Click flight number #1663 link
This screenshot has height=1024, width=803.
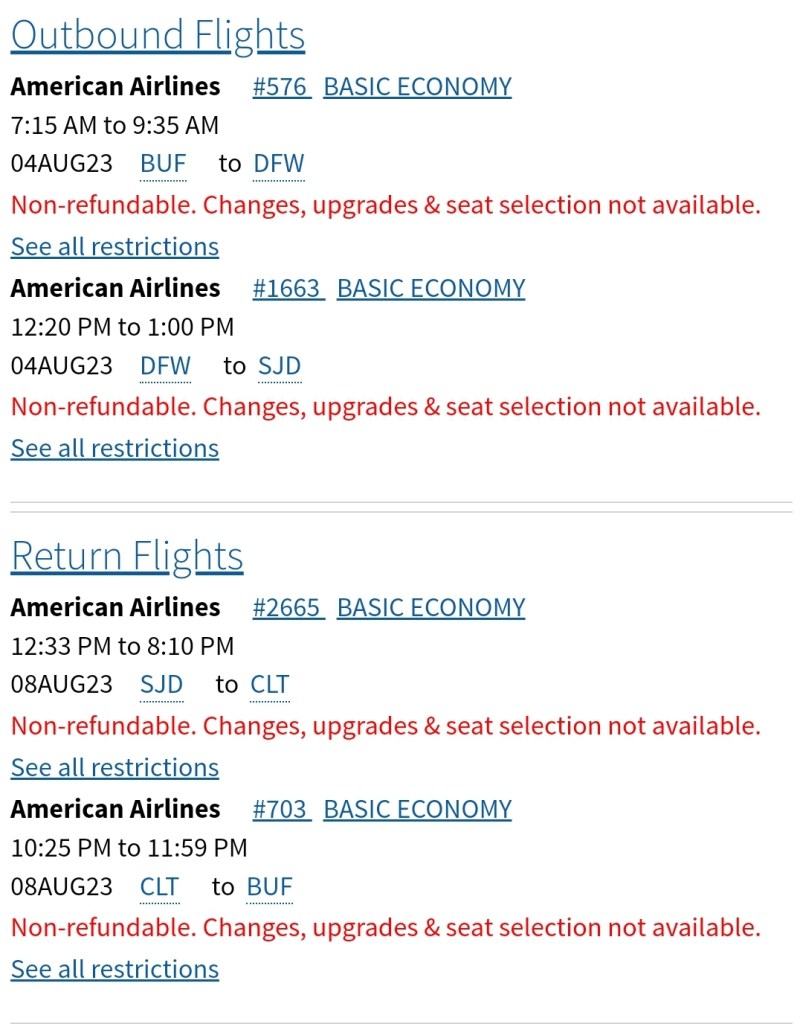pyautogui.click(x=287, y=288)
